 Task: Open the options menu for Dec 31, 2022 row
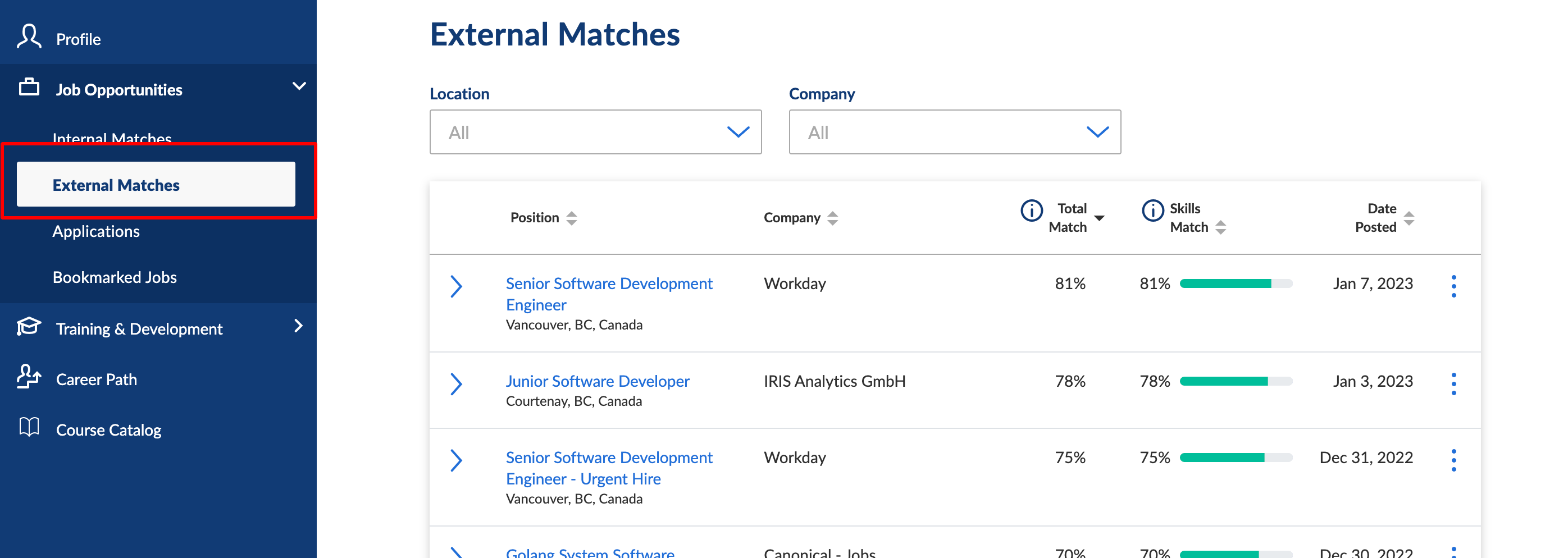(1453, 460)
